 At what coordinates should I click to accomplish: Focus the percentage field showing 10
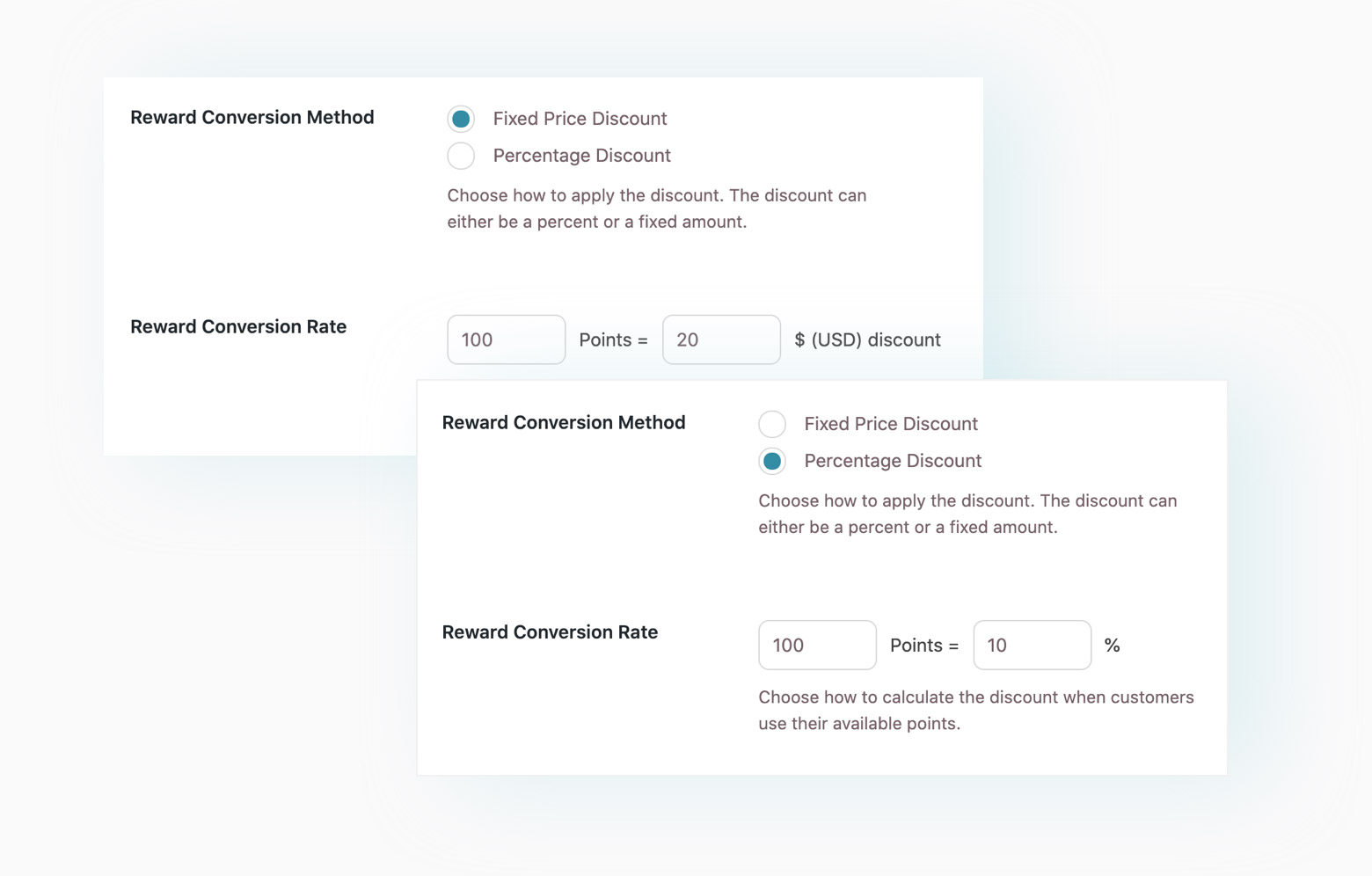tap(1033, 645)
